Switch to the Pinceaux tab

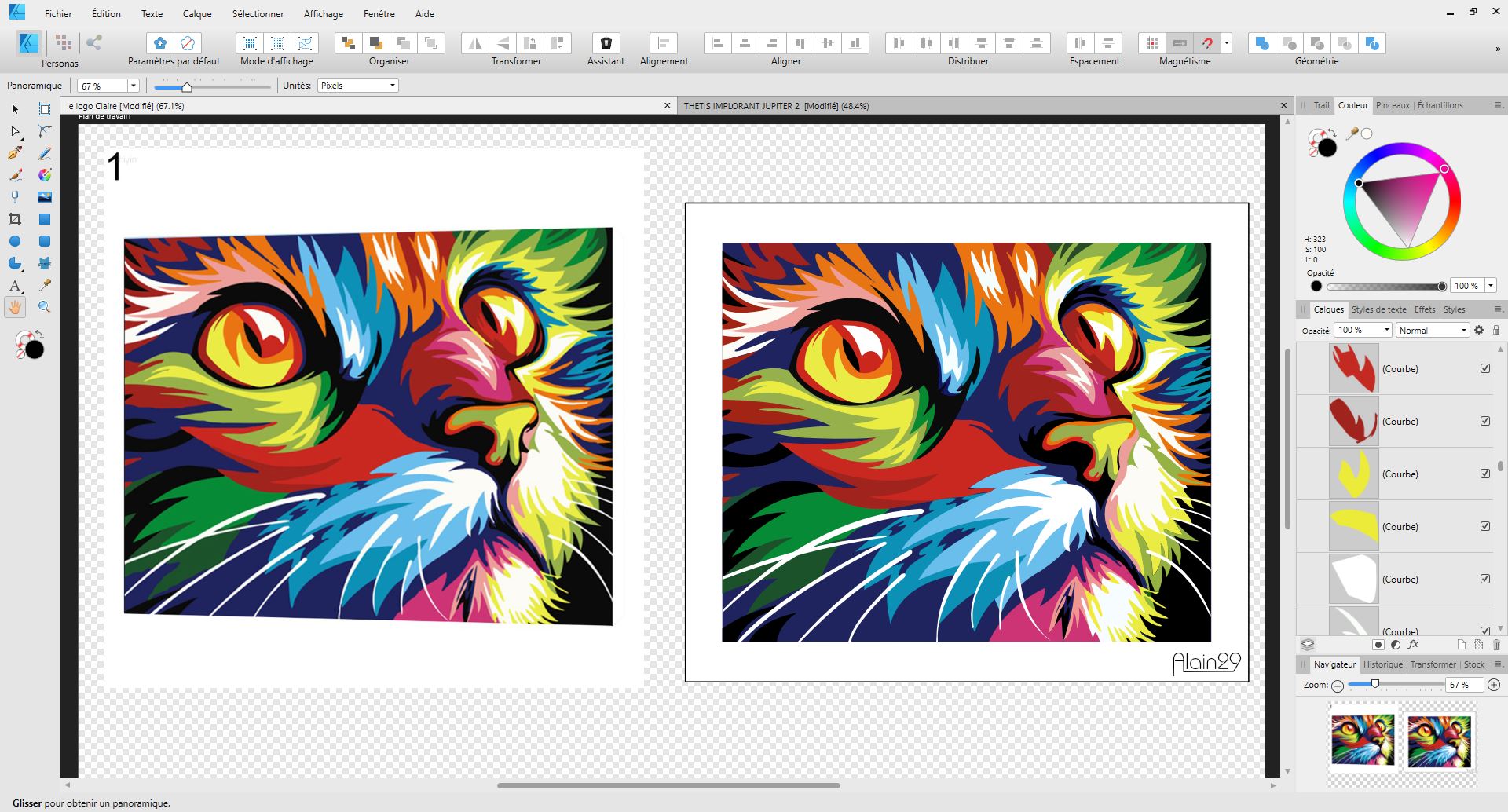click(1393, 105)
